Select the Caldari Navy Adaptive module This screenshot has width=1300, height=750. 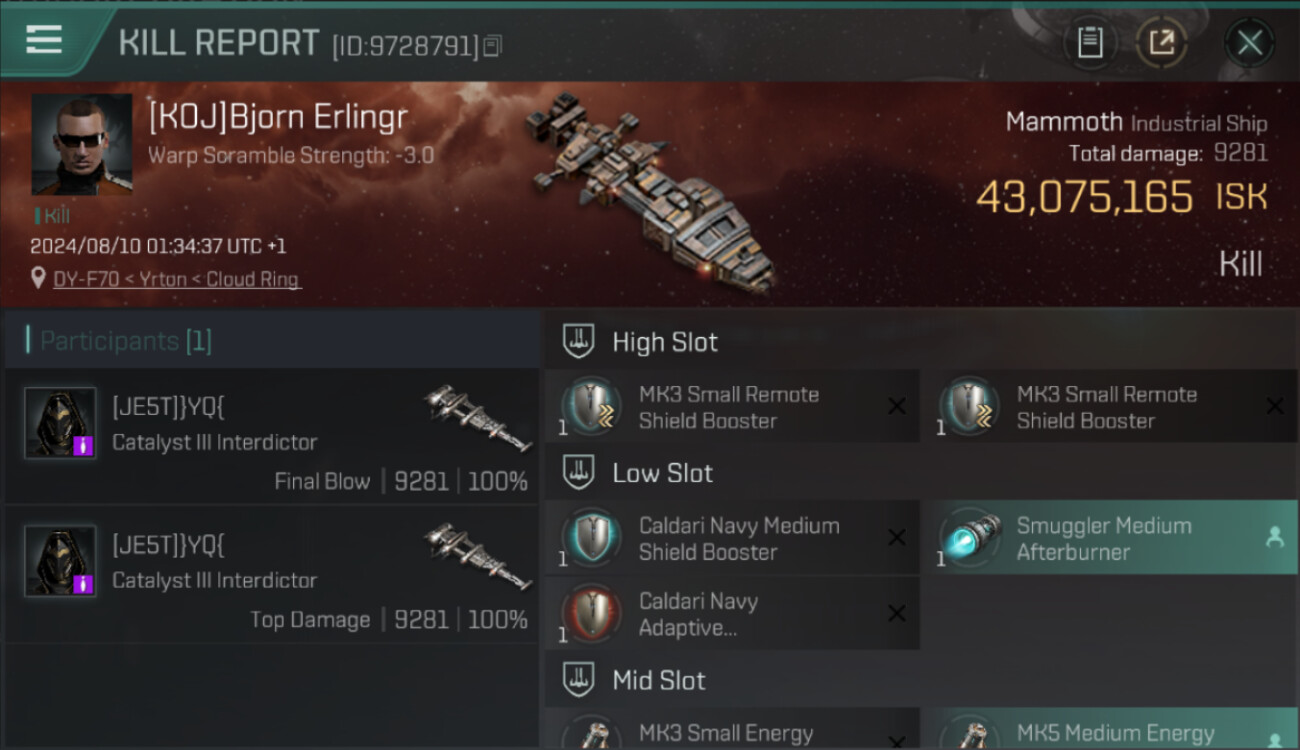(x=732, y=614)
